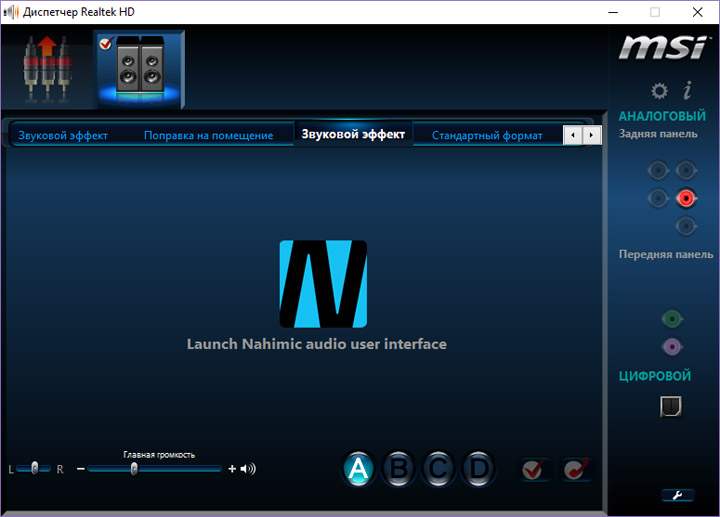Click the MSI logo
The image size is (720, 517).
coord(664,47)
